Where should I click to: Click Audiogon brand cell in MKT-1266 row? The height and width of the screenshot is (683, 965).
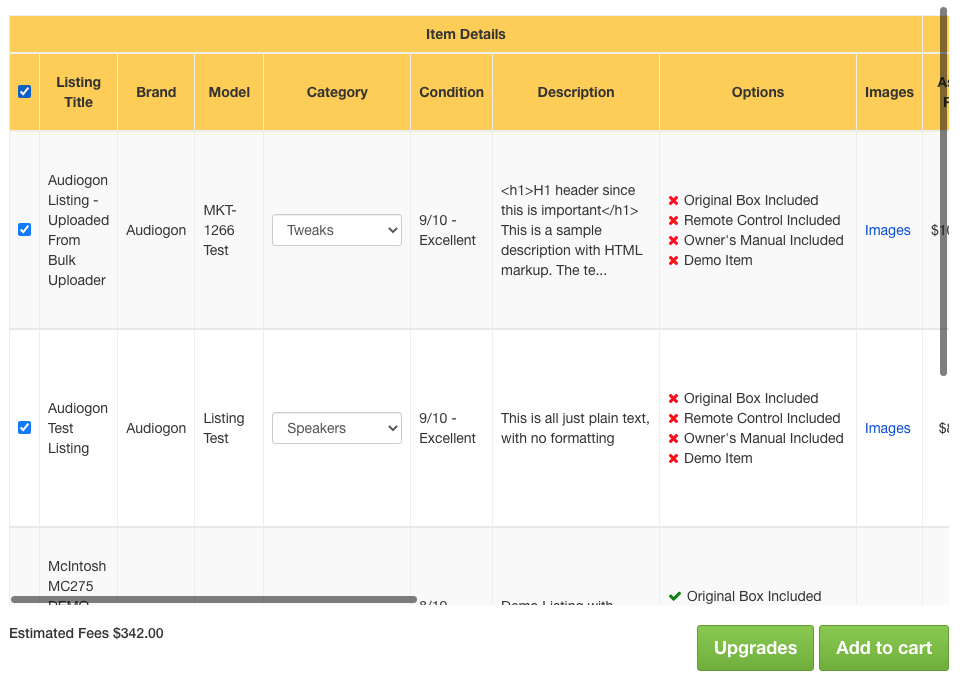click(156, 230)
